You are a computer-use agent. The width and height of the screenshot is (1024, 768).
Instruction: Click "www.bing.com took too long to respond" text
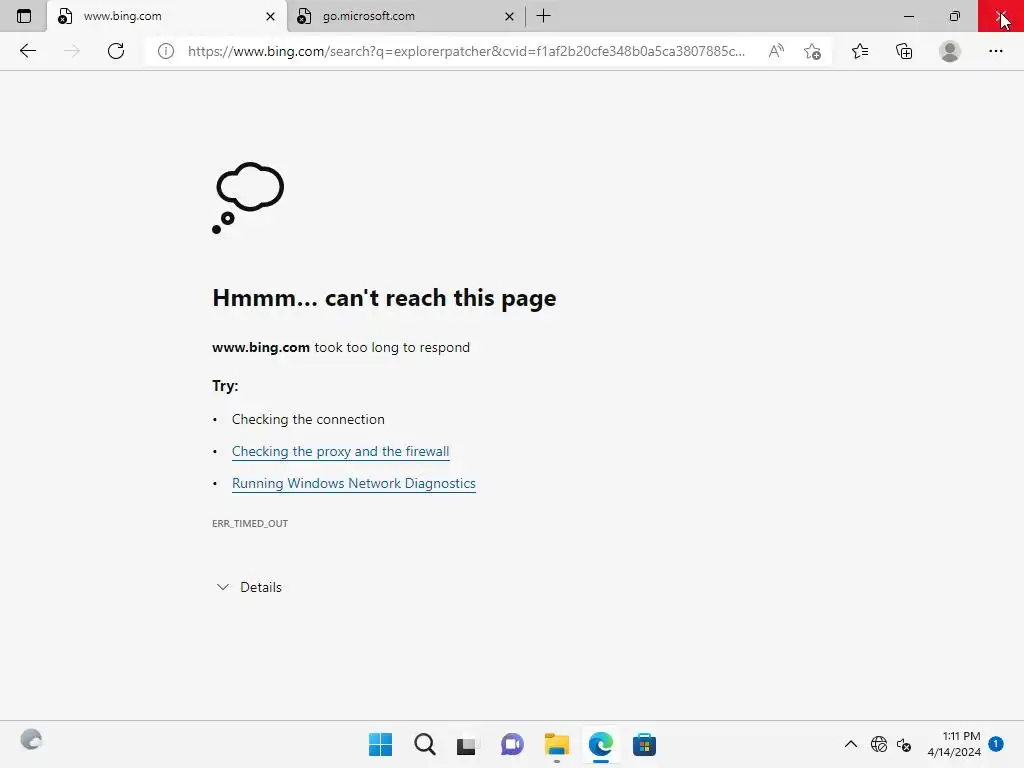[341, 347]
